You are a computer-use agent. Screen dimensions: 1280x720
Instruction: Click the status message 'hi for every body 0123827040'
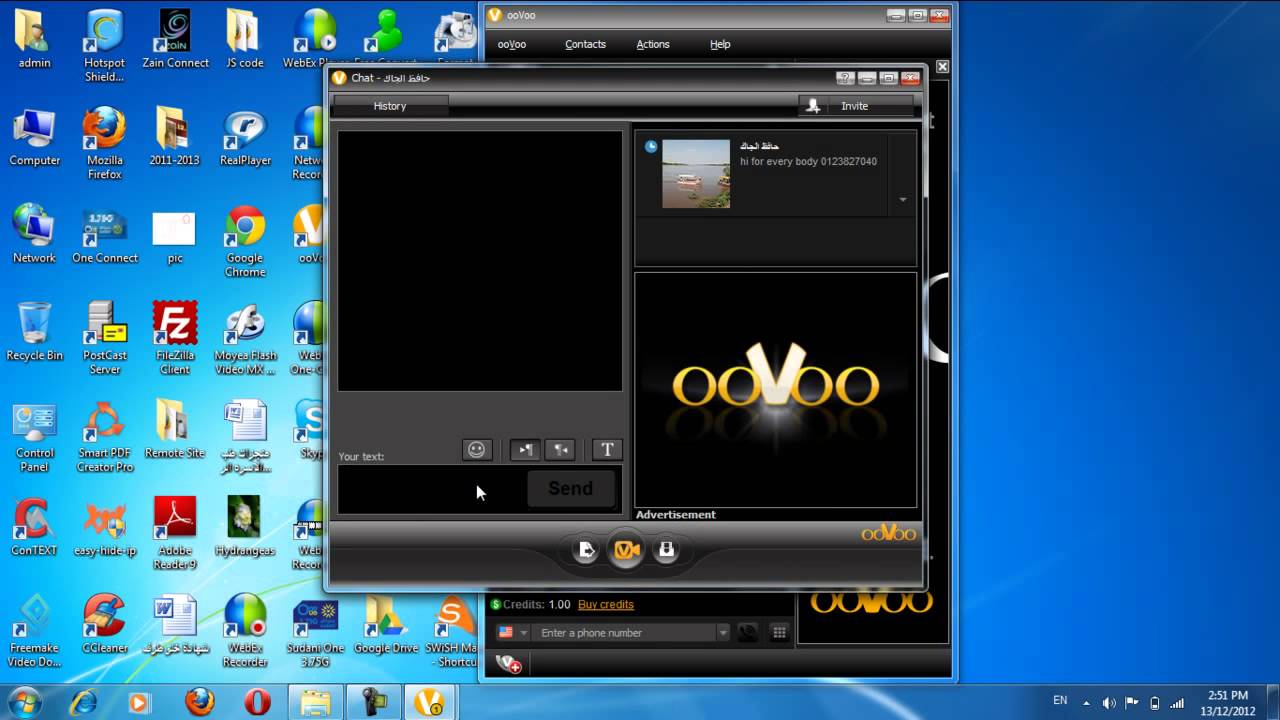[x=808, y=161]
